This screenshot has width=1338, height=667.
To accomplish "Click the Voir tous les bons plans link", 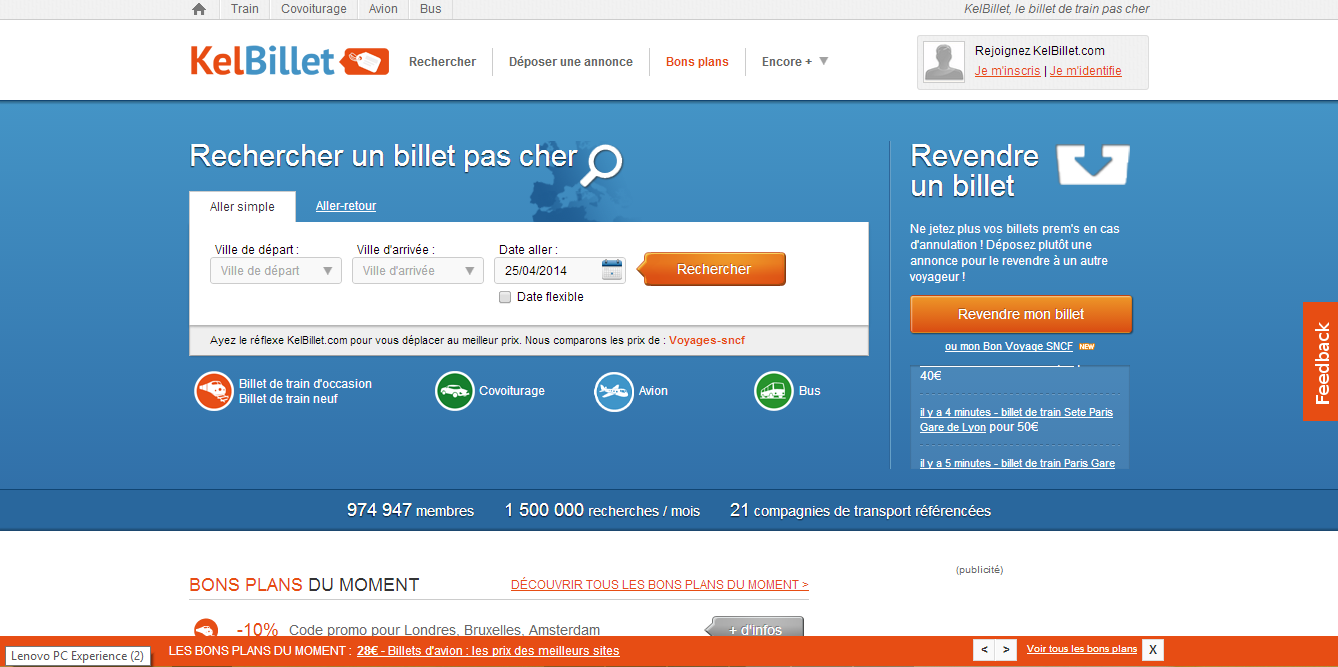I will pyautogui.click(x=1082, y=649).
